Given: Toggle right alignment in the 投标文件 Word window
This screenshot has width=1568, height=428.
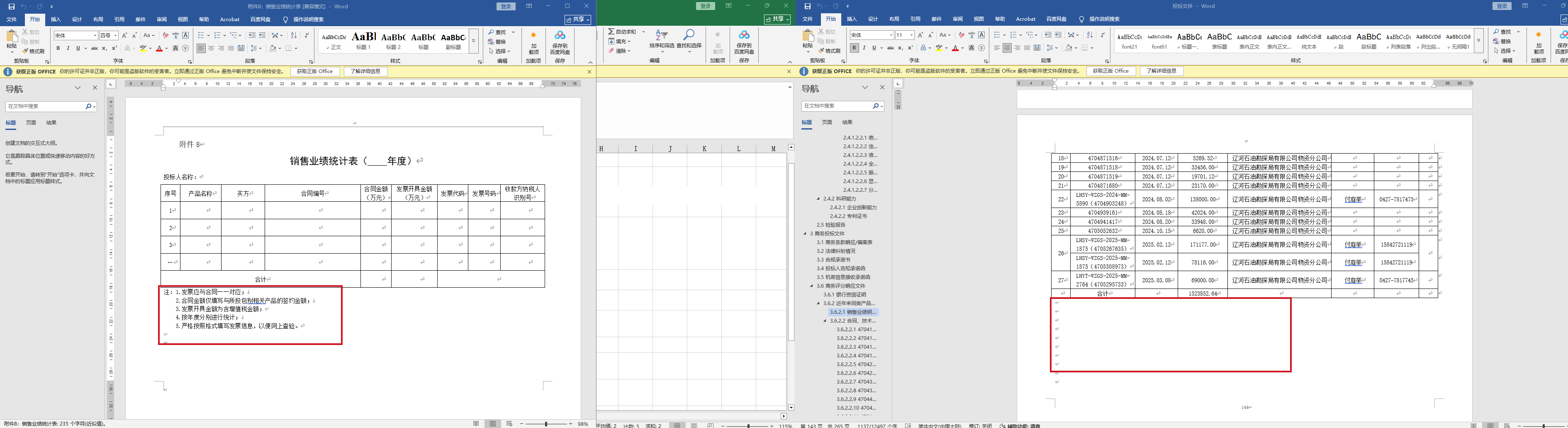Looking at the screenshot, I should pos(1017,47).
